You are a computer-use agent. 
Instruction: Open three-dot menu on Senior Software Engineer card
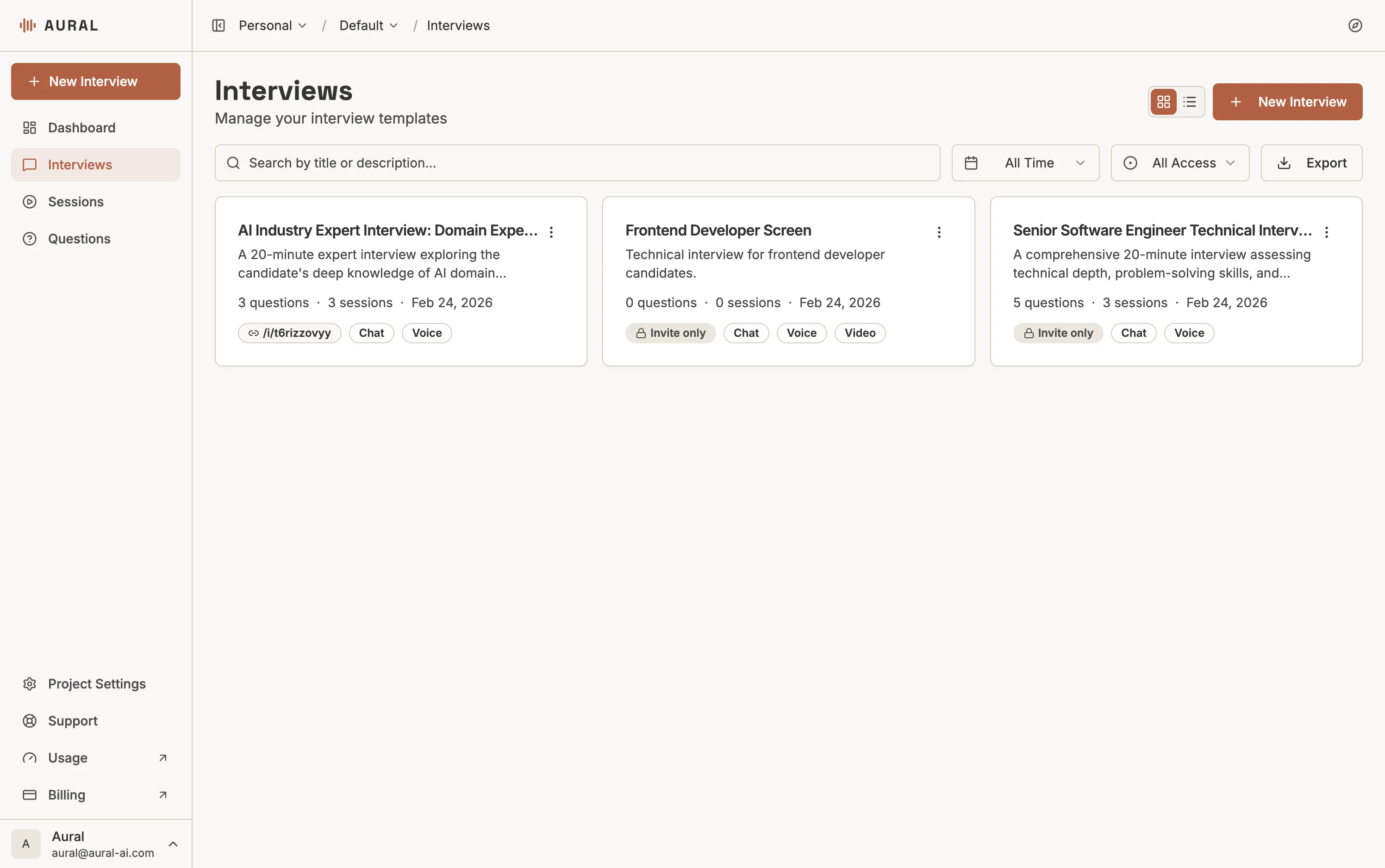pos(1326,232)
